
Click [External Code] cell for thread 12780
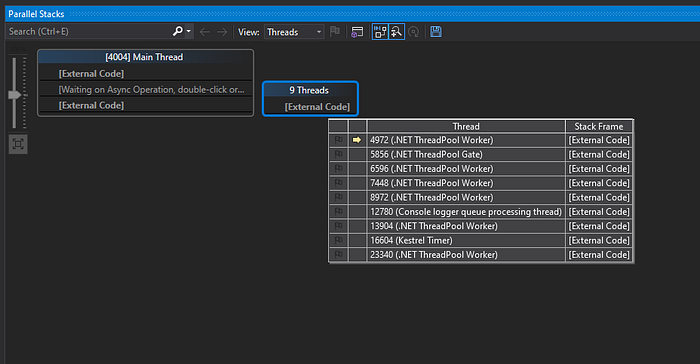[x=599, y=212]
